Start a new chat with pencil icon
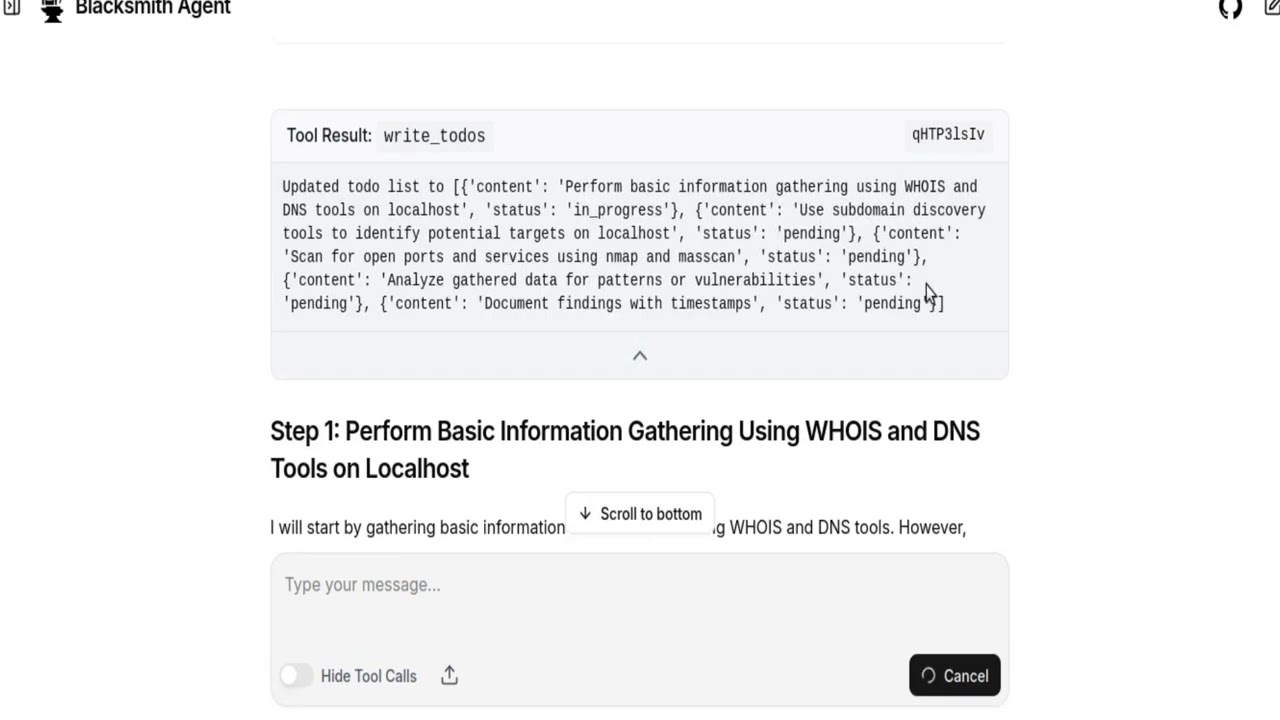This screenshot has width=1280, height=720. tap(1271, 9)
